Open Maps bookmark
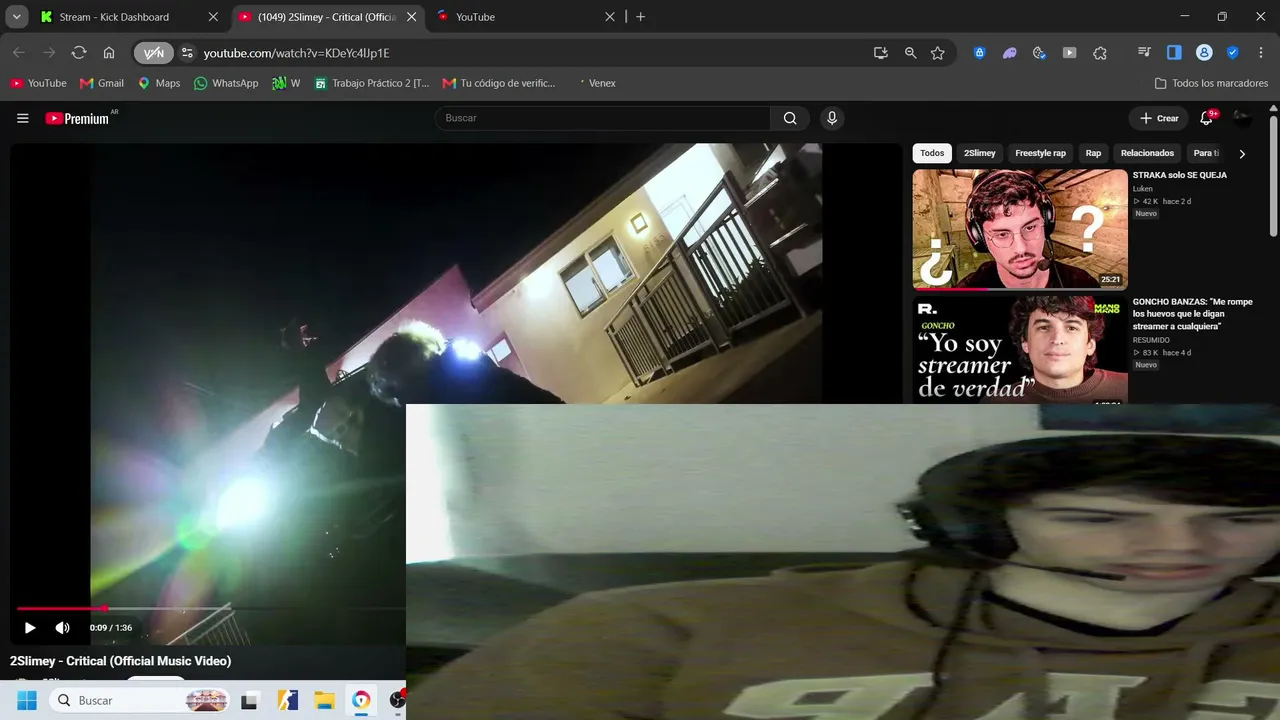 [159, 83]
